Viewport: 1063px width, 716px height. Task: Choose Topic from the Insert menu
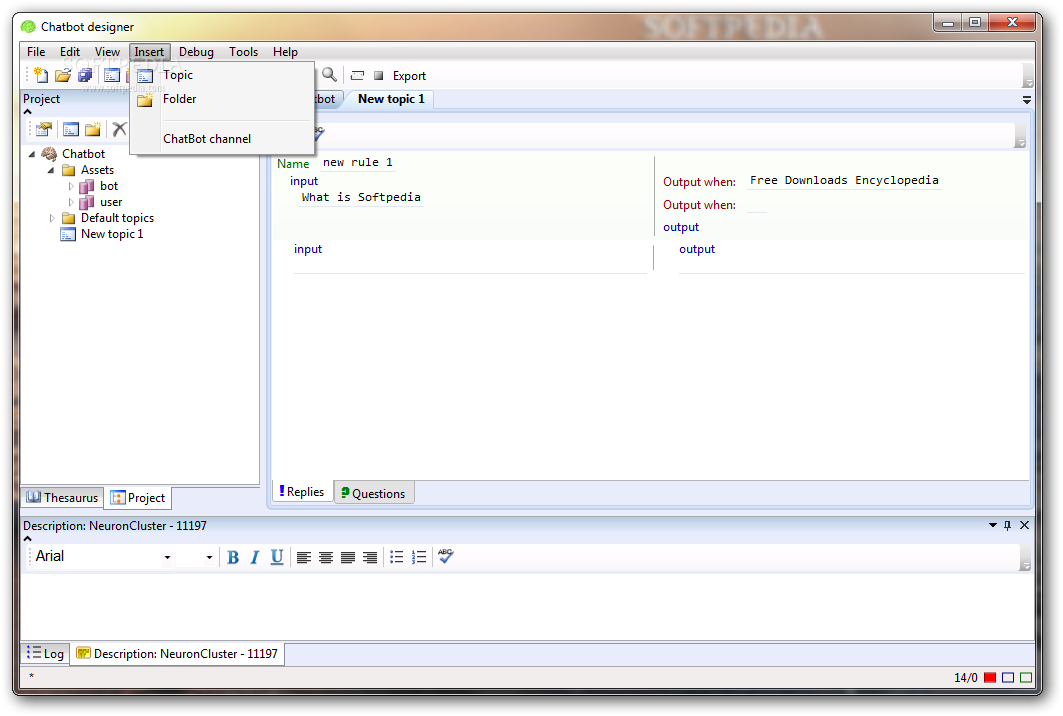(x=222, y=75)
